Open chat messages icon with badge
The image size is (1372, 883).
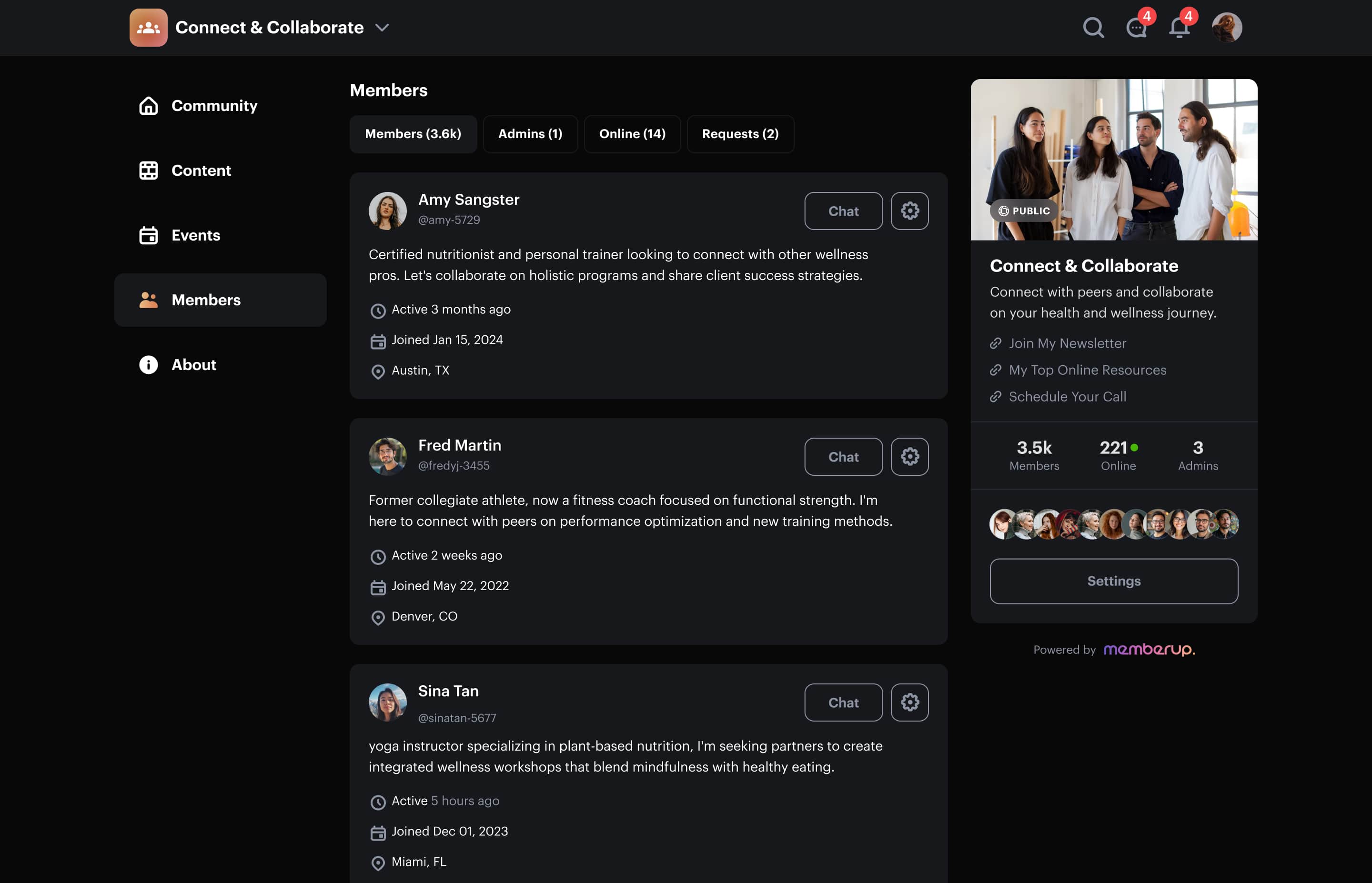point(1136,28)
